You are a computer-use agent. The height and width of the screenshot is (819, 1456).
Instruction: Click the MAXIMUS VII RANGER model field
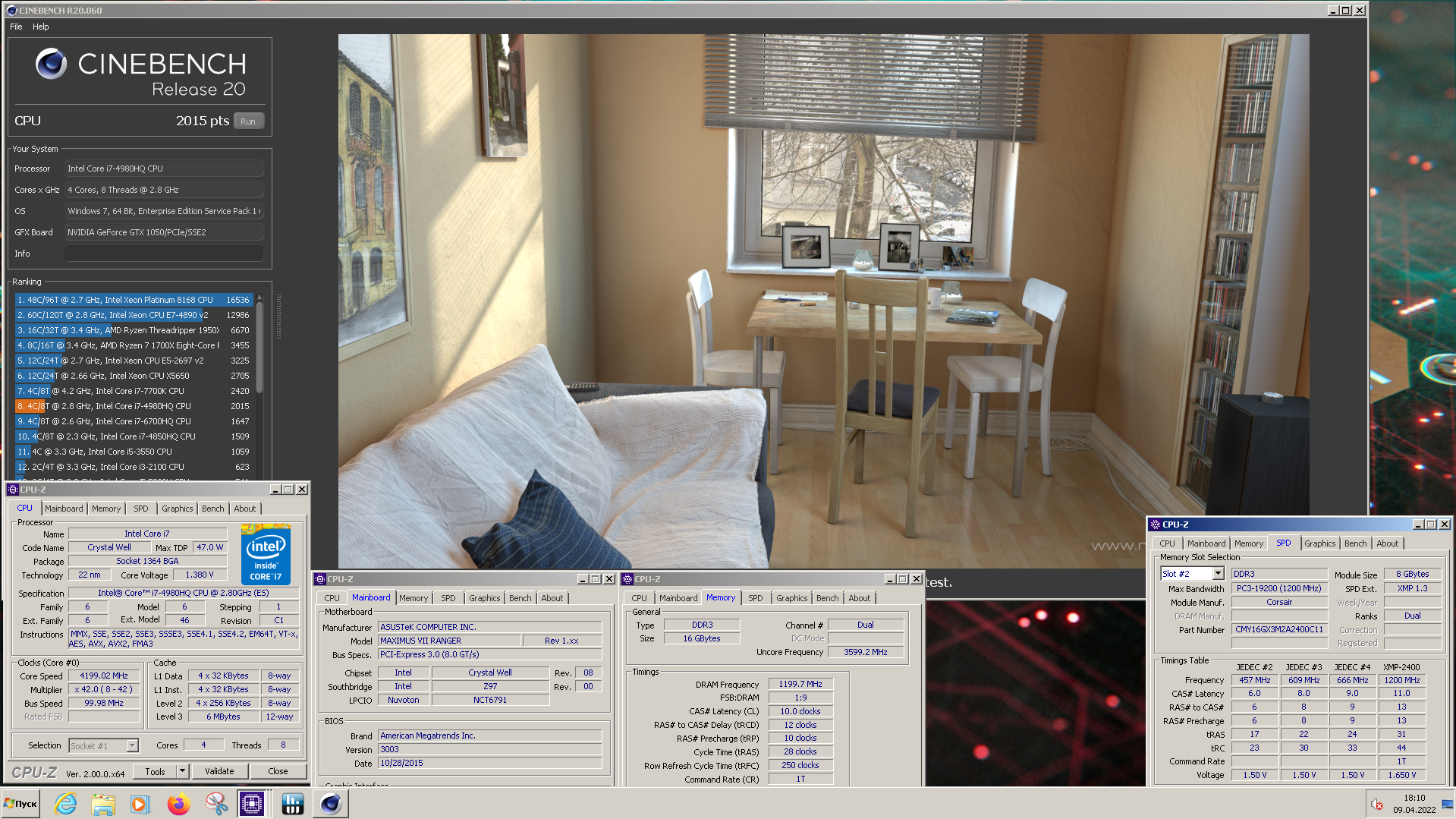coord(450,641)
